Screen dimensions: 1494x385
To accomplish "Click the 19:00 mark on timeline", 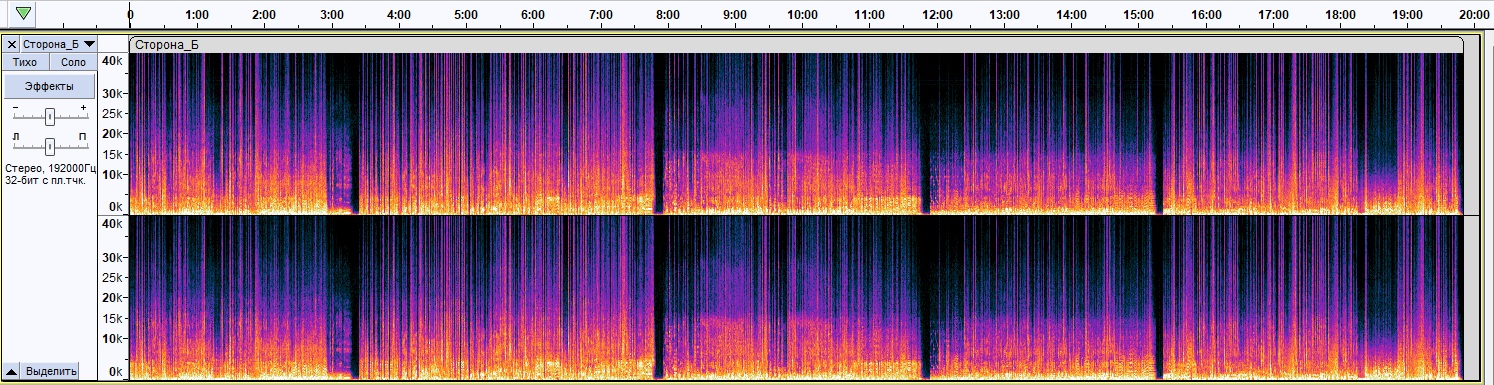I will click(x=1408, y=15).
